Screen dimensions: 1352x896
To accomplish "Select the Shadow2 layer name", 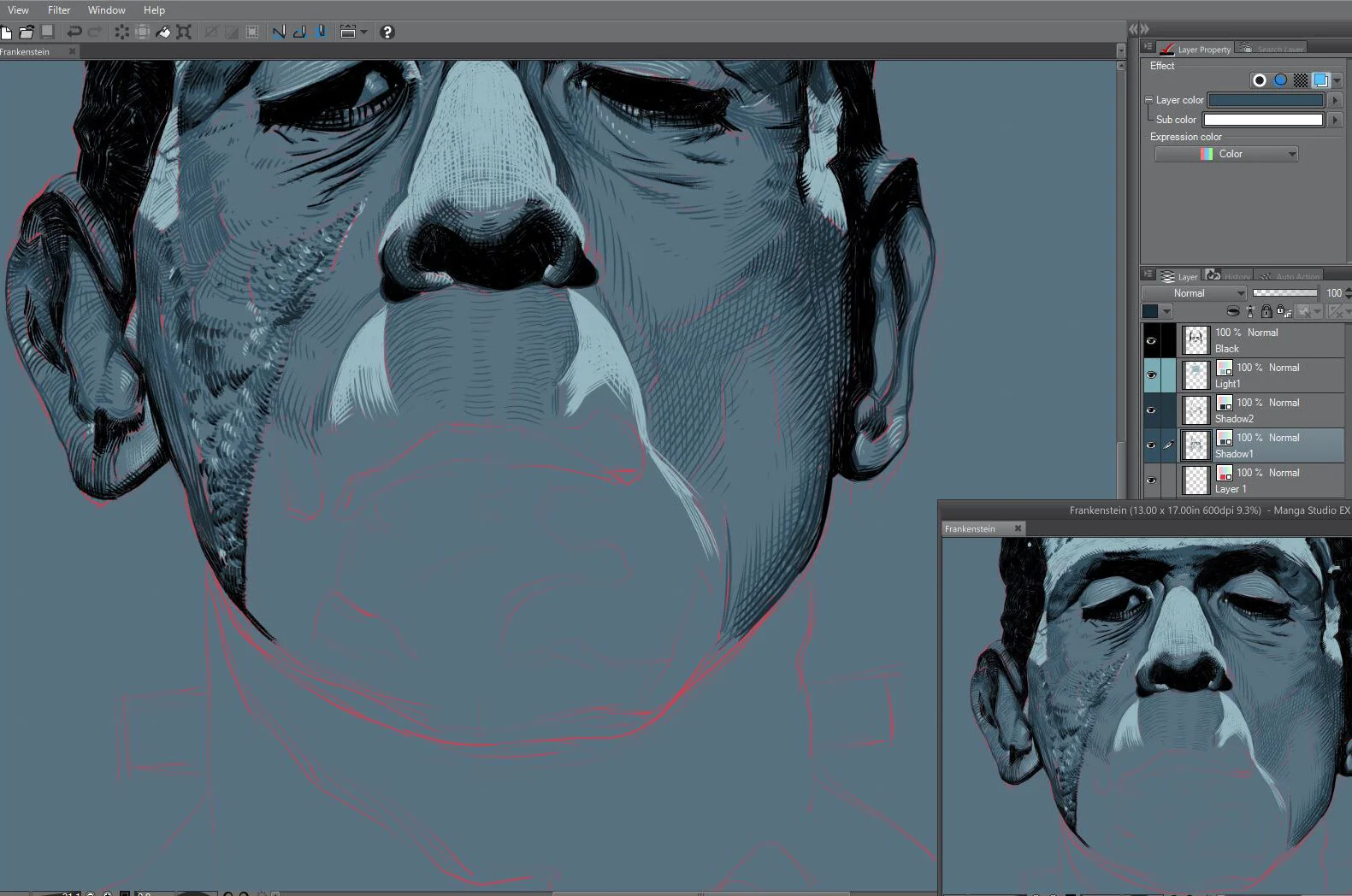I will [x=1234, y=419].
